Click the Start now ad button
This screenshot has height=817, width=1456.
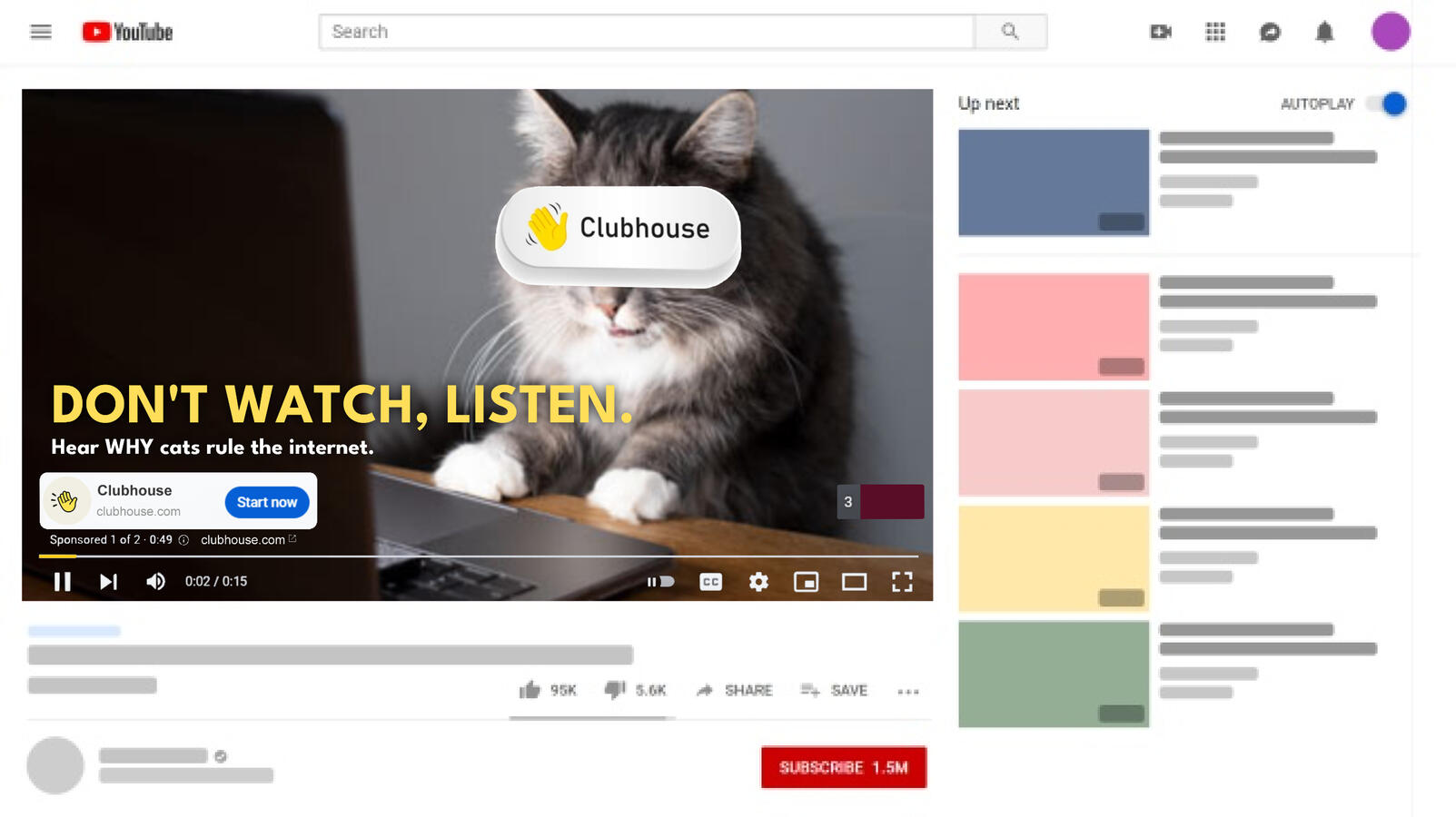point(267,502)
